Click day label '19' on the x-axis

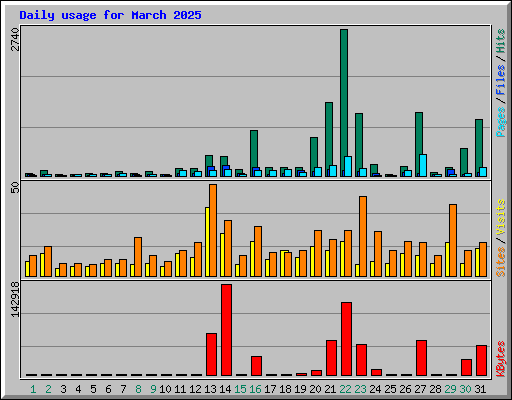[300, 389]
